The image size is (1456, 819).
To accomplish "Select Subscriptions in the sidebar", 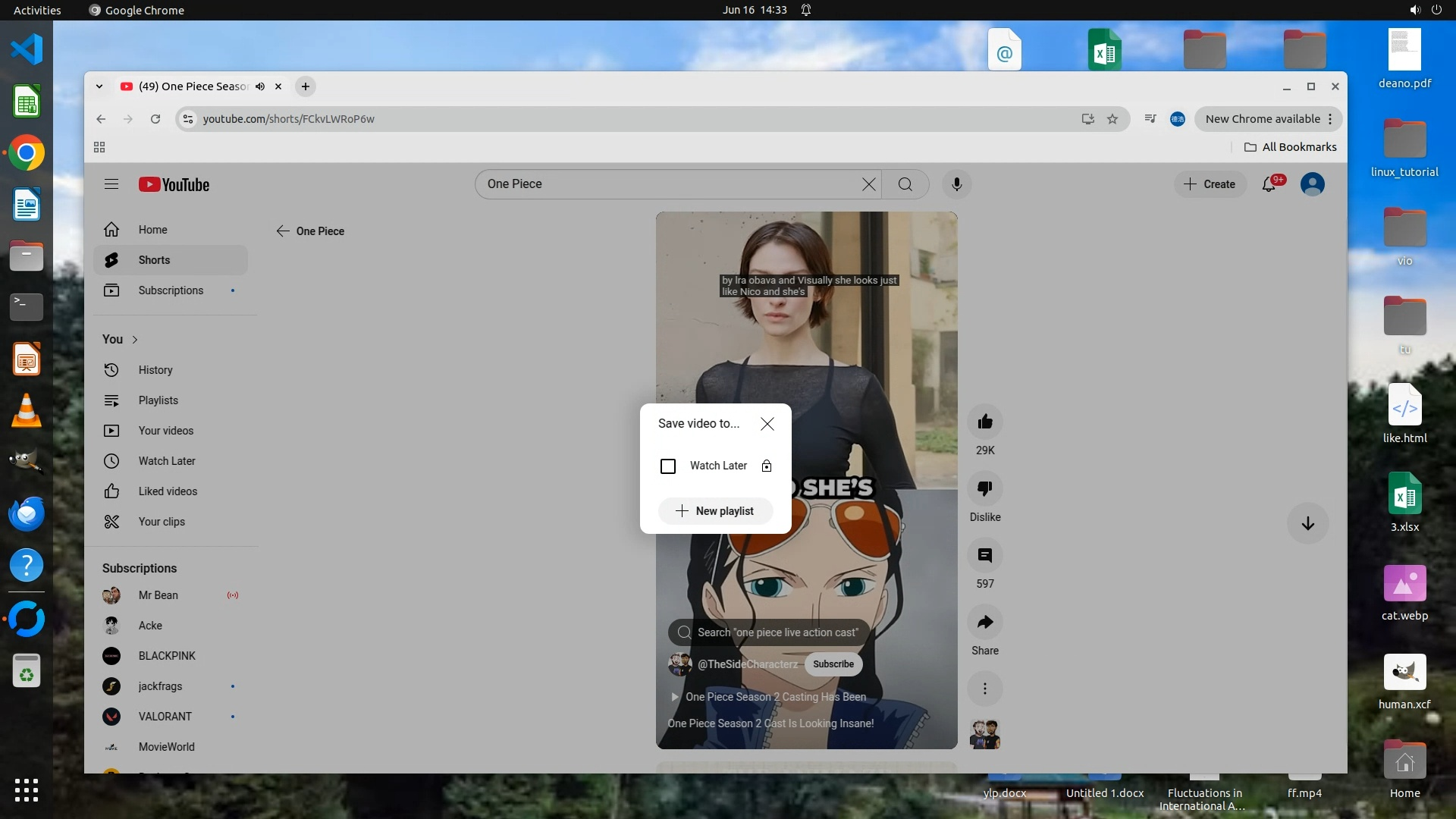I will pyautogui.click(x=171, y=290).
